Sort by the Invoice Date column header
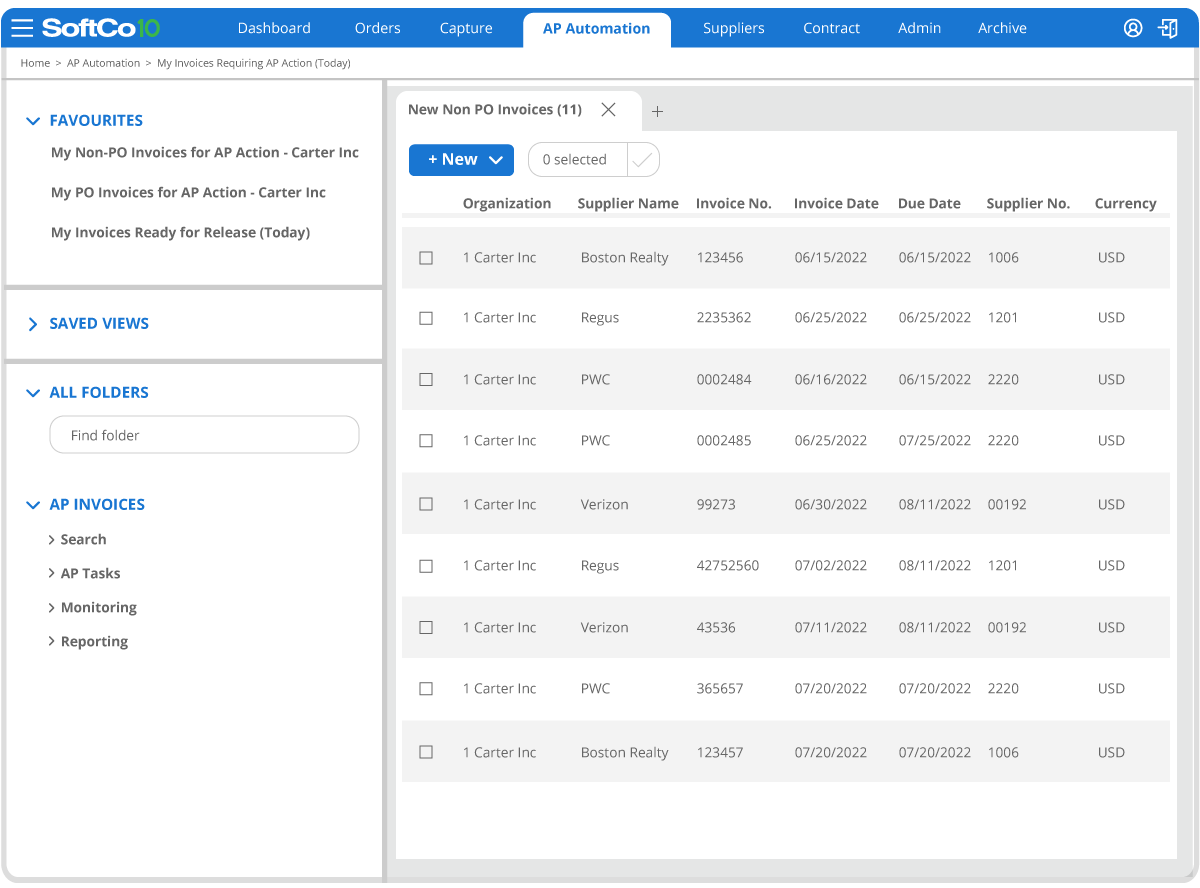 click(836, 204)
